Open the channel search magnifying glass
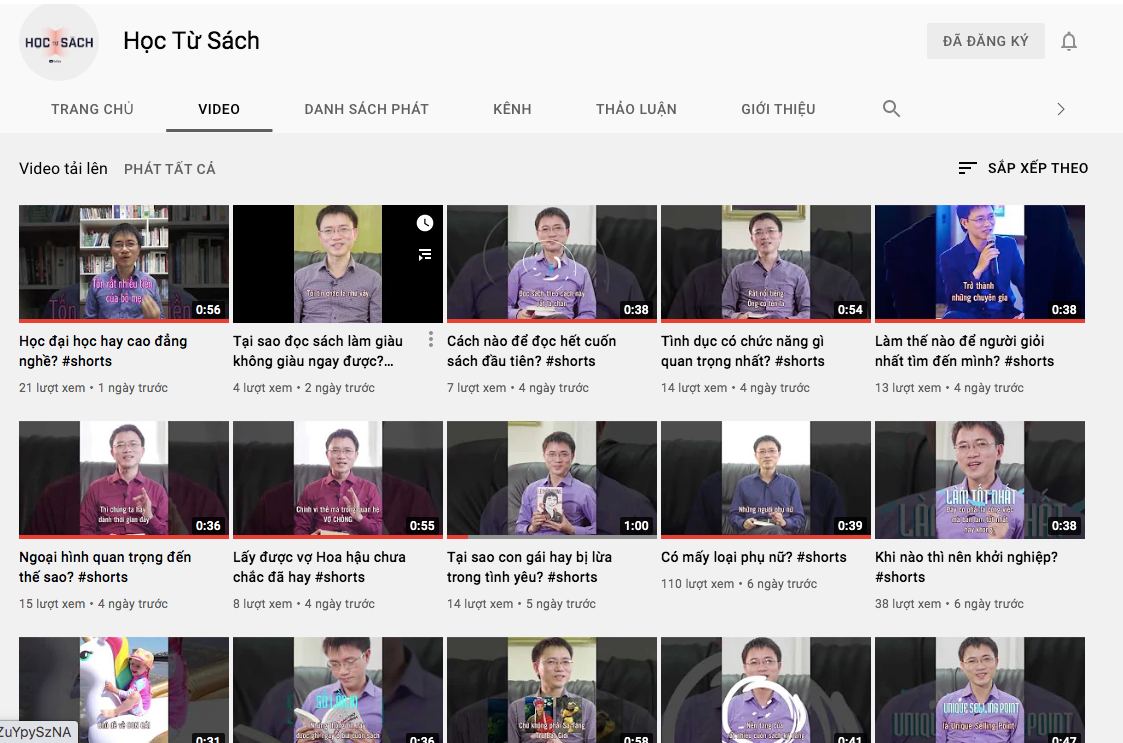 pos(890,108)
